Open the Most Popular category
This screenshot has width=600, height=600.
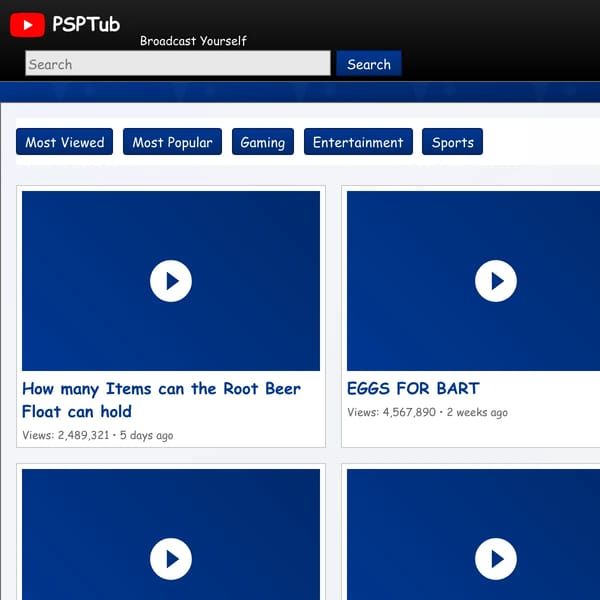[172, 142]
